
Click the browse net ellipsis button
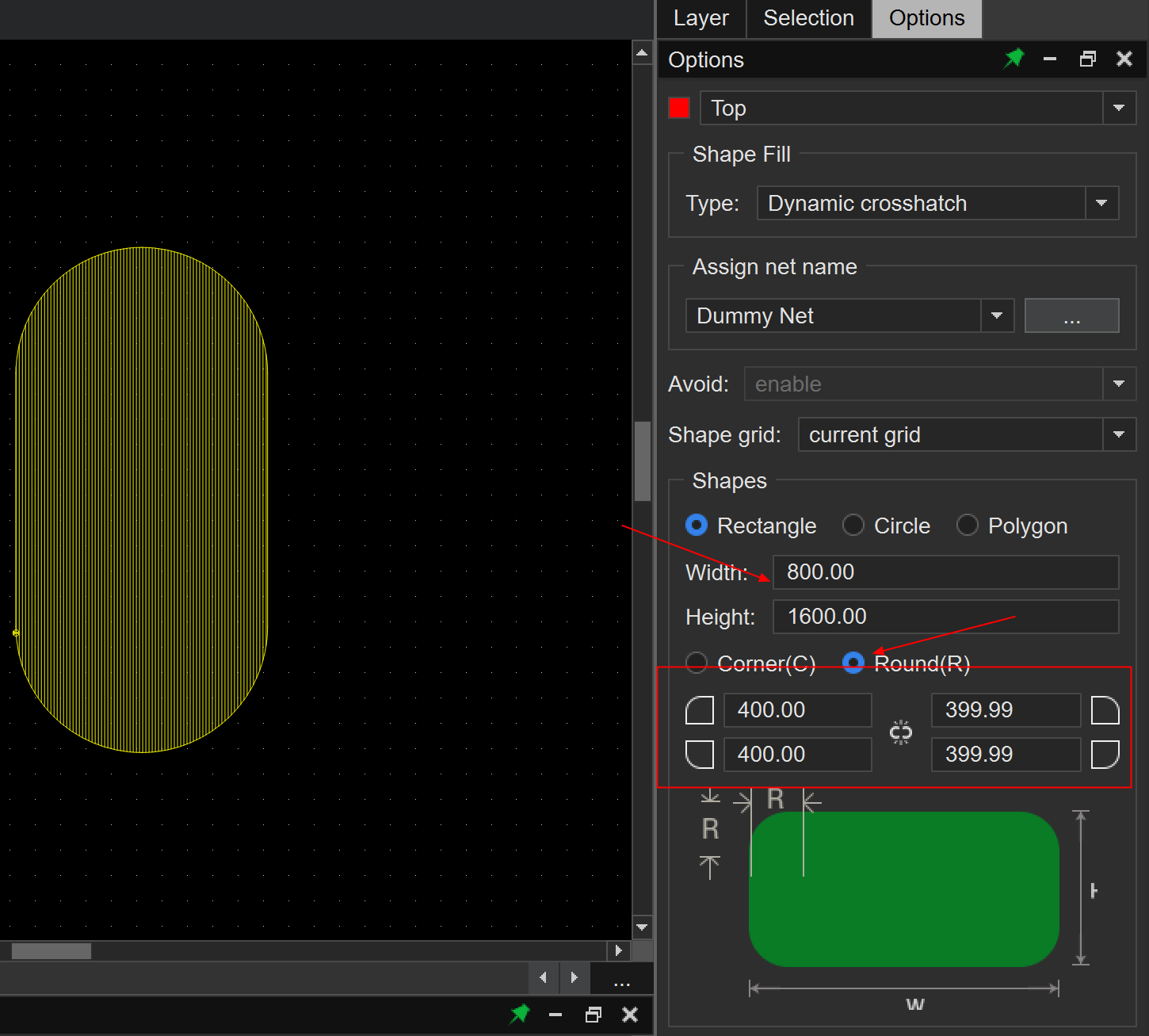click(x=1071, y=316)
